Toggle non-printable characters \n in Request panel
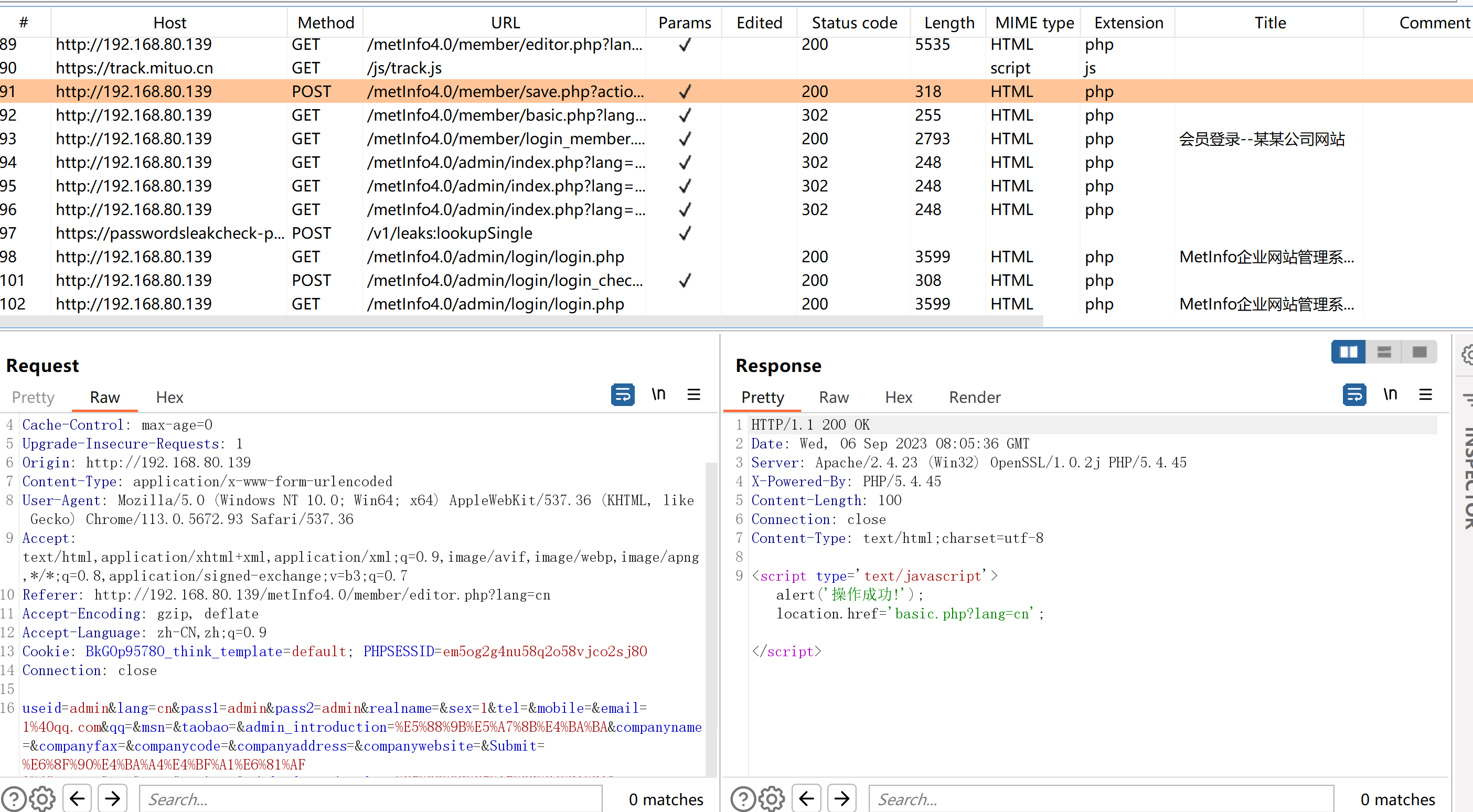The height and width of the screenshot is (812, 1473). (659, 394)
